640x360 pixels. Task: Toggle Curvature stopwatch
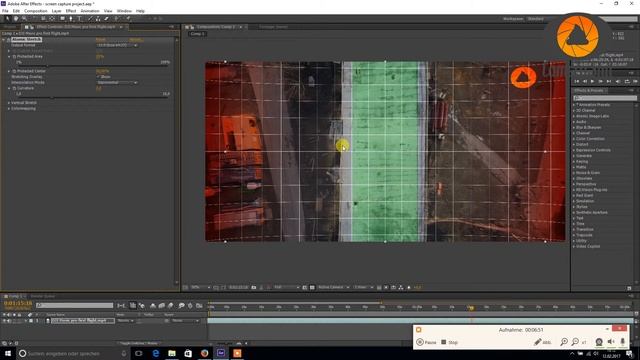(14, 88)
